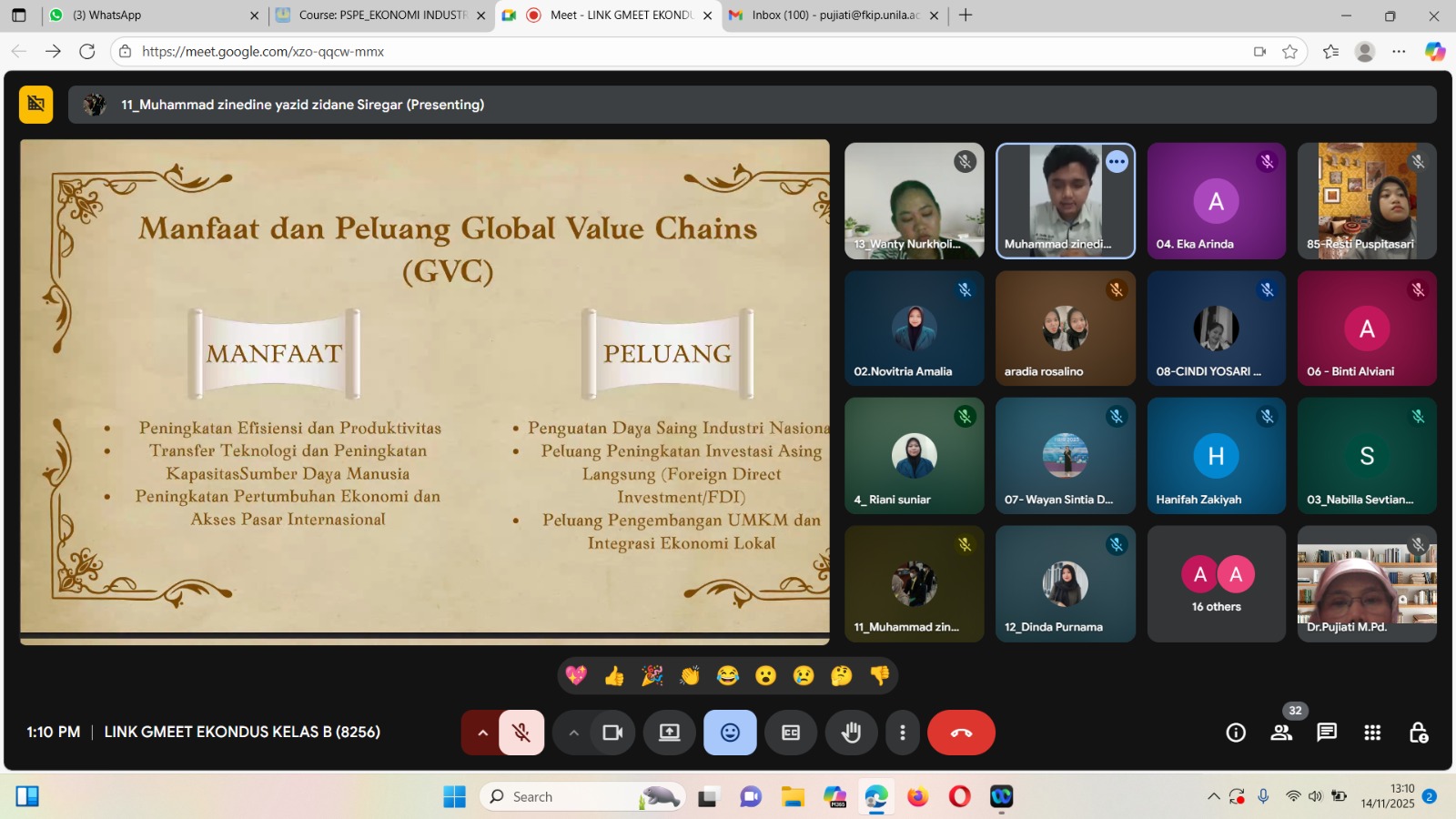Open the 16 others participants tile

(1216, 584)
